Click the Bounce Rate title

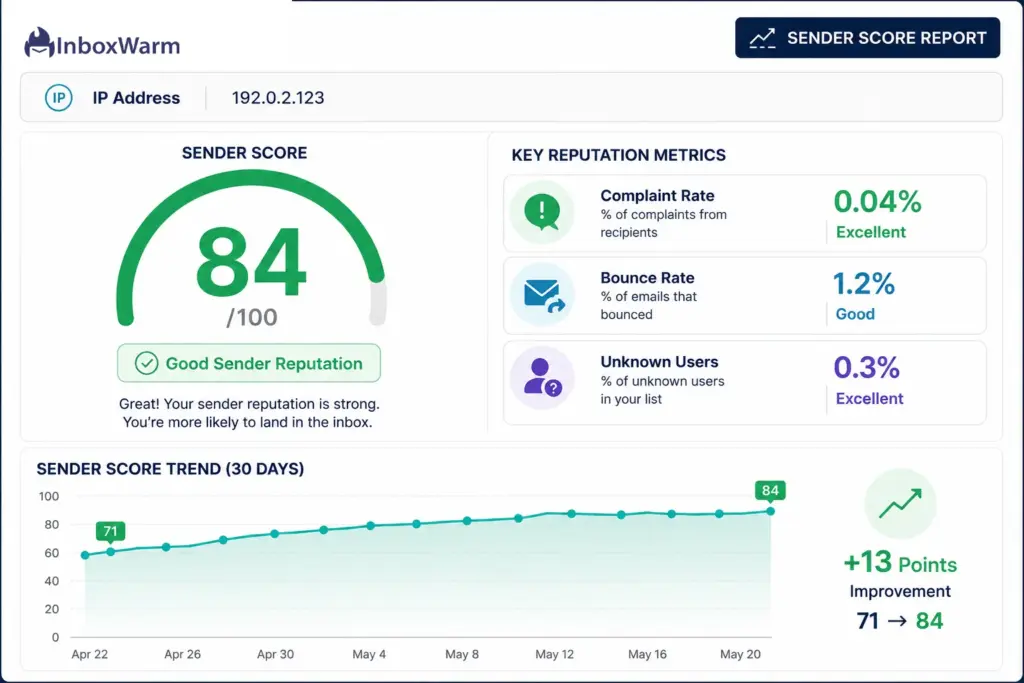pos(647,278)
